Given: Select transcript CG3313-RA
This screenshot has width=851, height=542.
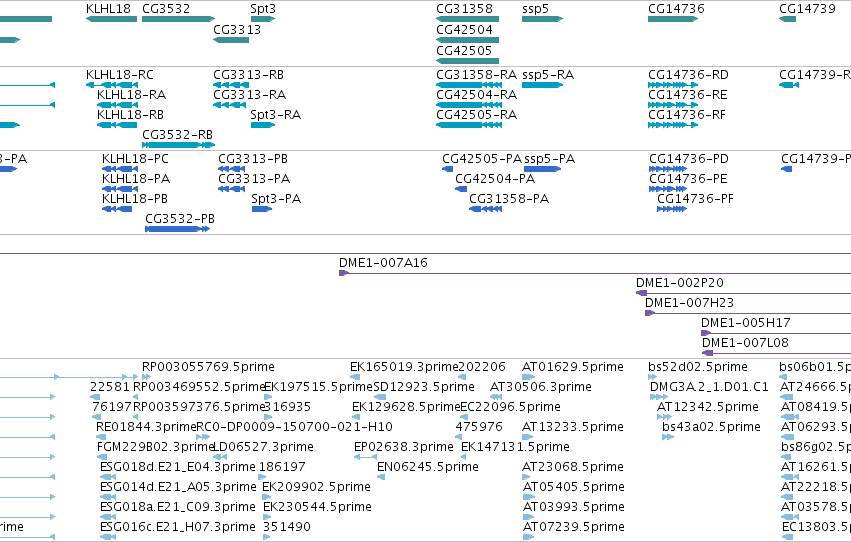Looking at the screenshot, I should pyautogui.click(x=230, y=105).
